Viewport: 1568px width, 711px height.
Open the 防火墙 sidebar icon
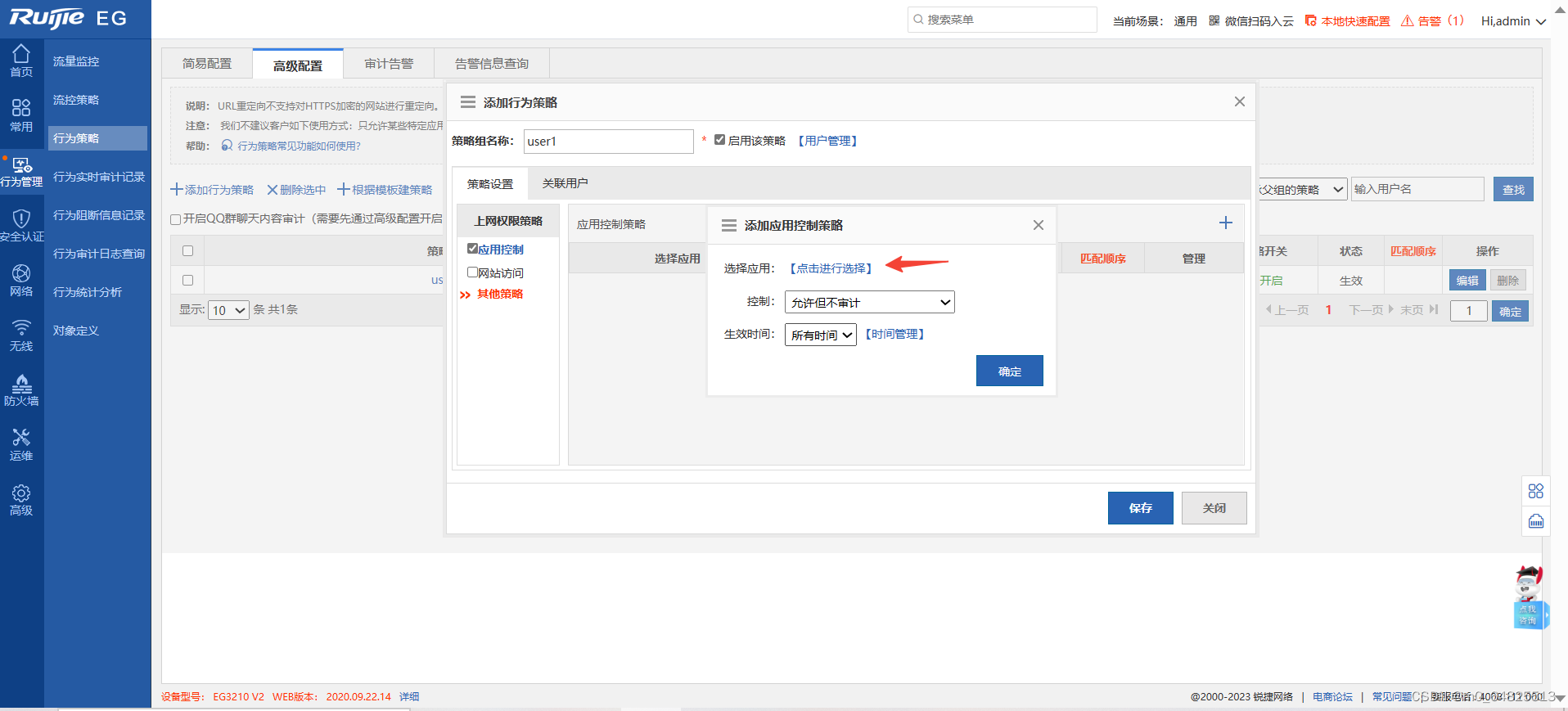21,389
